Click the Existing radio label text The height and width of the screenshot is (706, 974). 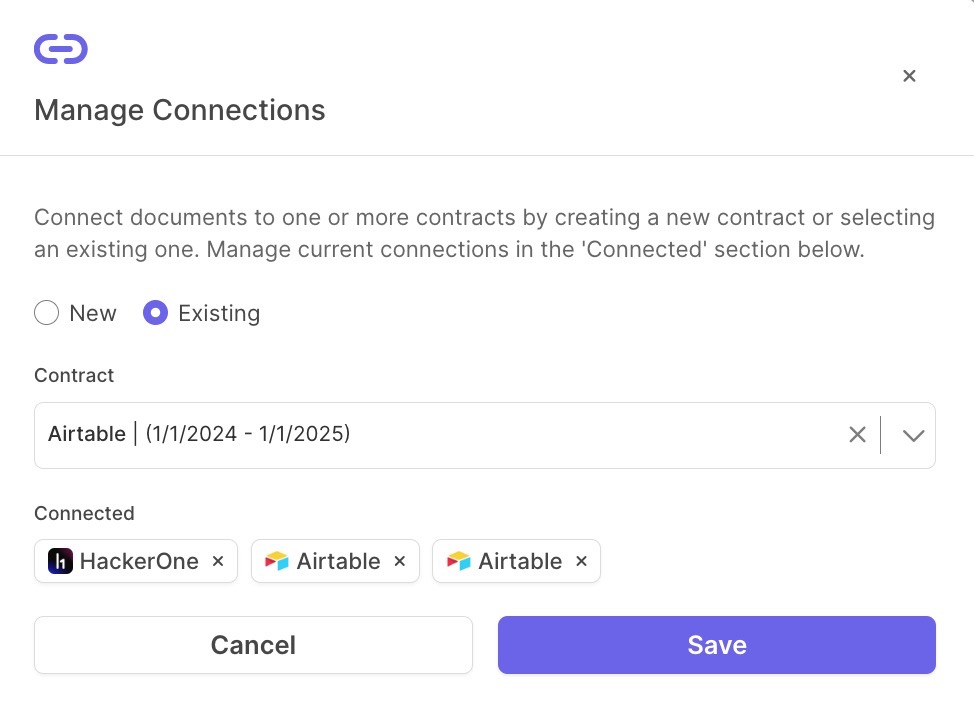coord(219,313)
